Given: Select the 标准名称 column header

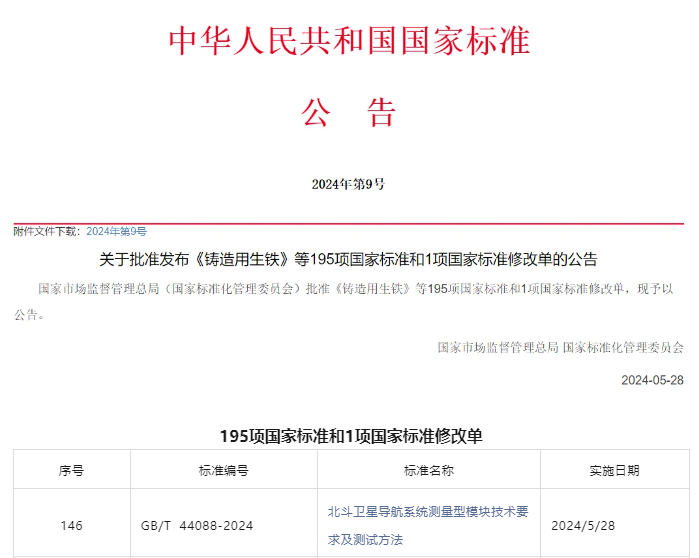Looking at the screenshot, I should [428, 470].
